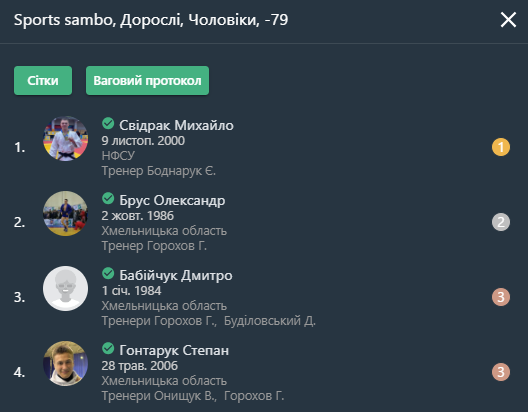Screen dimensions: 528x412
Task: Open Бабійчук Дмитро placeholder avatar
Action: 65,288
